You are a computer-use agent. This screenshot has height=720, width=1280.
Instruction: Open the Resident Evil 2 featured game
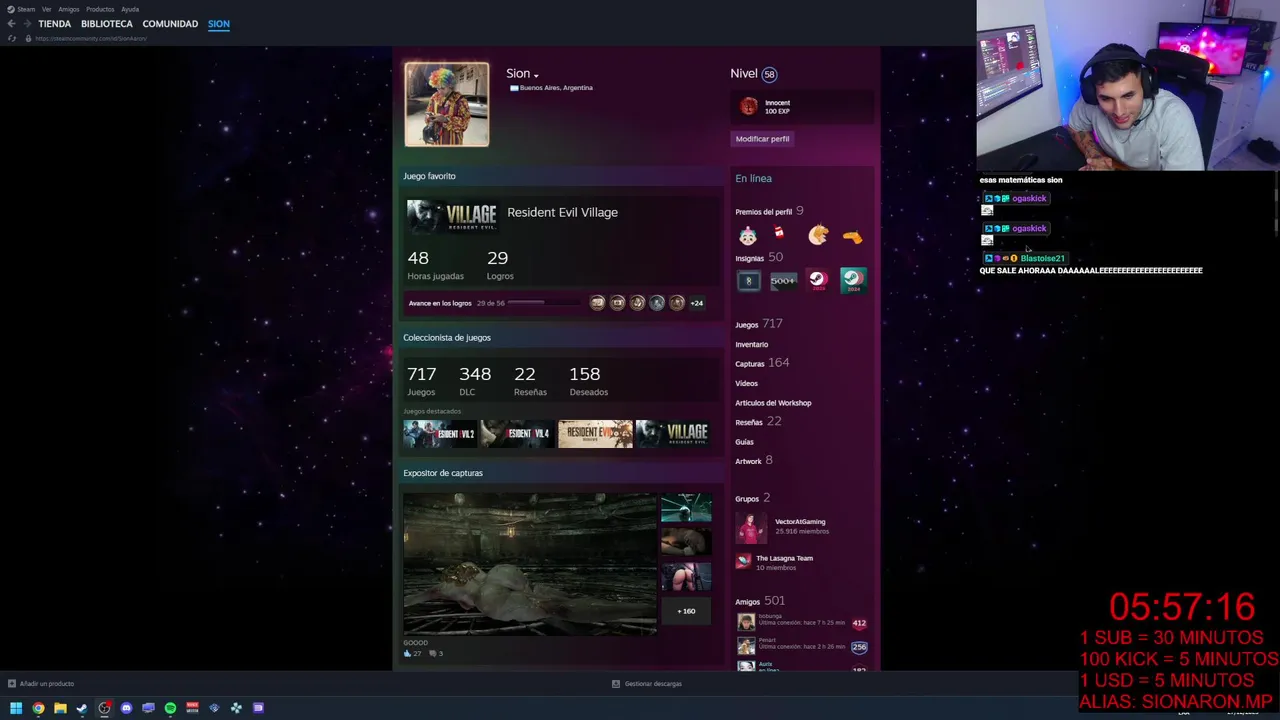click(x=440, y=434)
